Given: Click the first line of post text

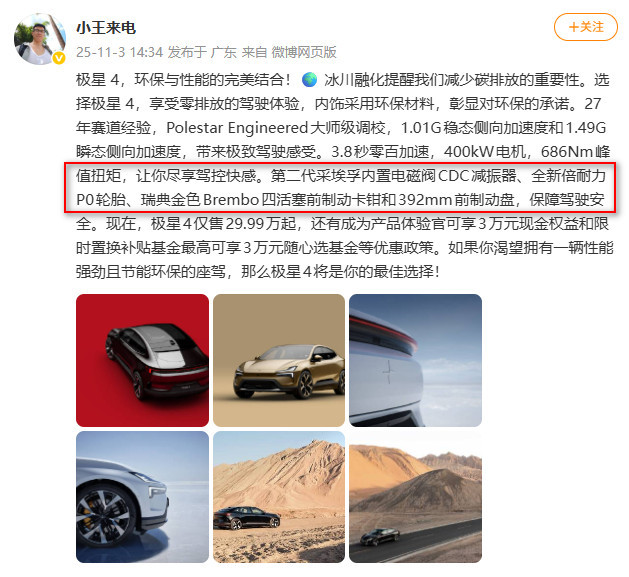Looking at the screenshot, I should click(343, 80).
